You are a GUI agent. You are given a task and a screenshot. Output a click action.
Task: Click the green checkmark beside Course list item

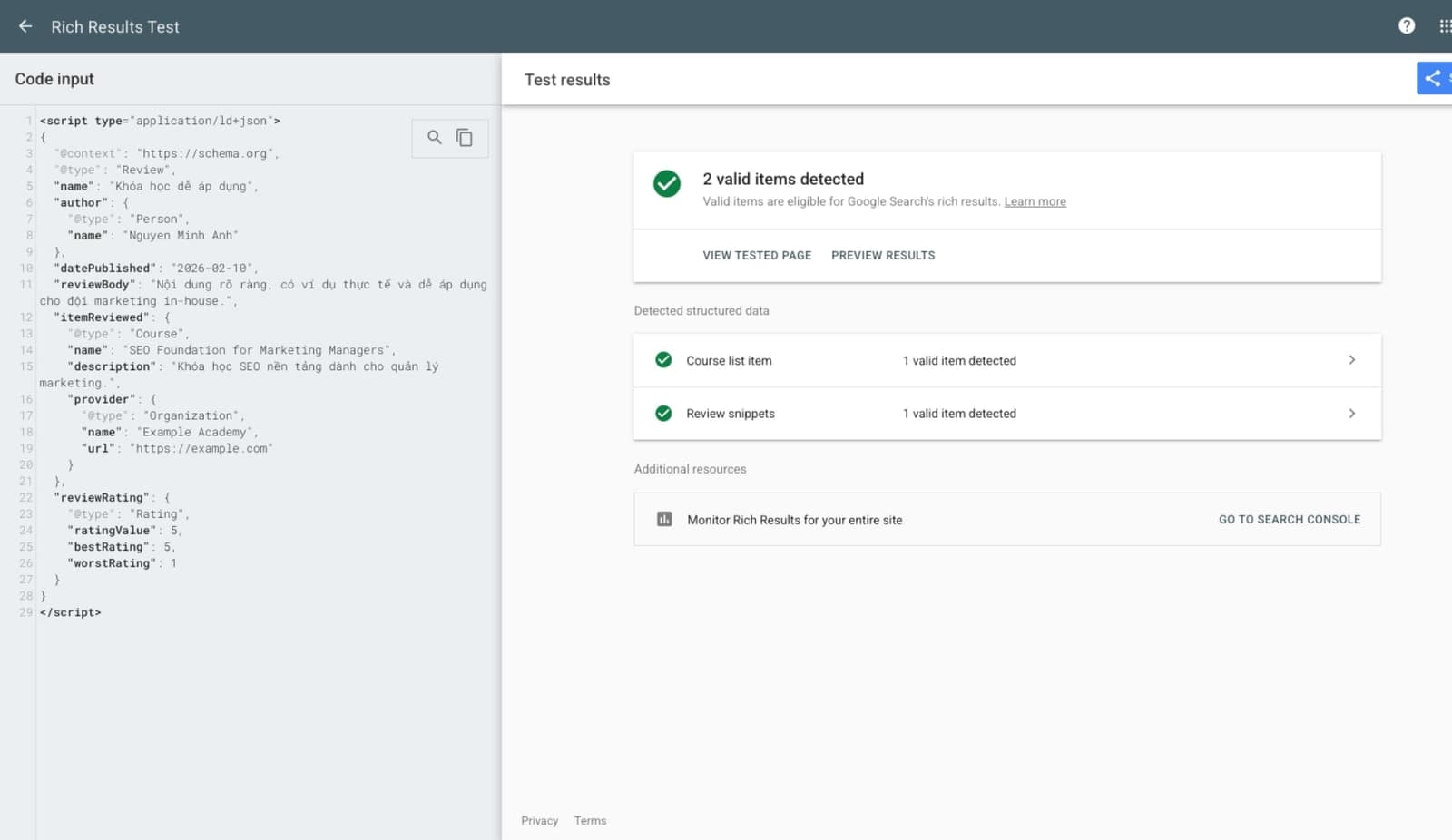[663, 360]
